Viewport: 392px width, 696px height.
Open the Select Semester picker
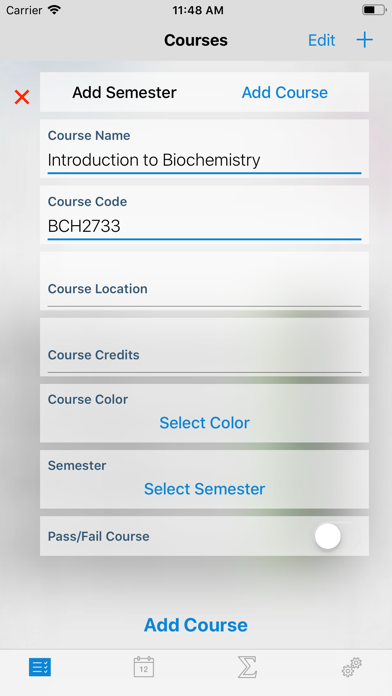pos(204,489)
